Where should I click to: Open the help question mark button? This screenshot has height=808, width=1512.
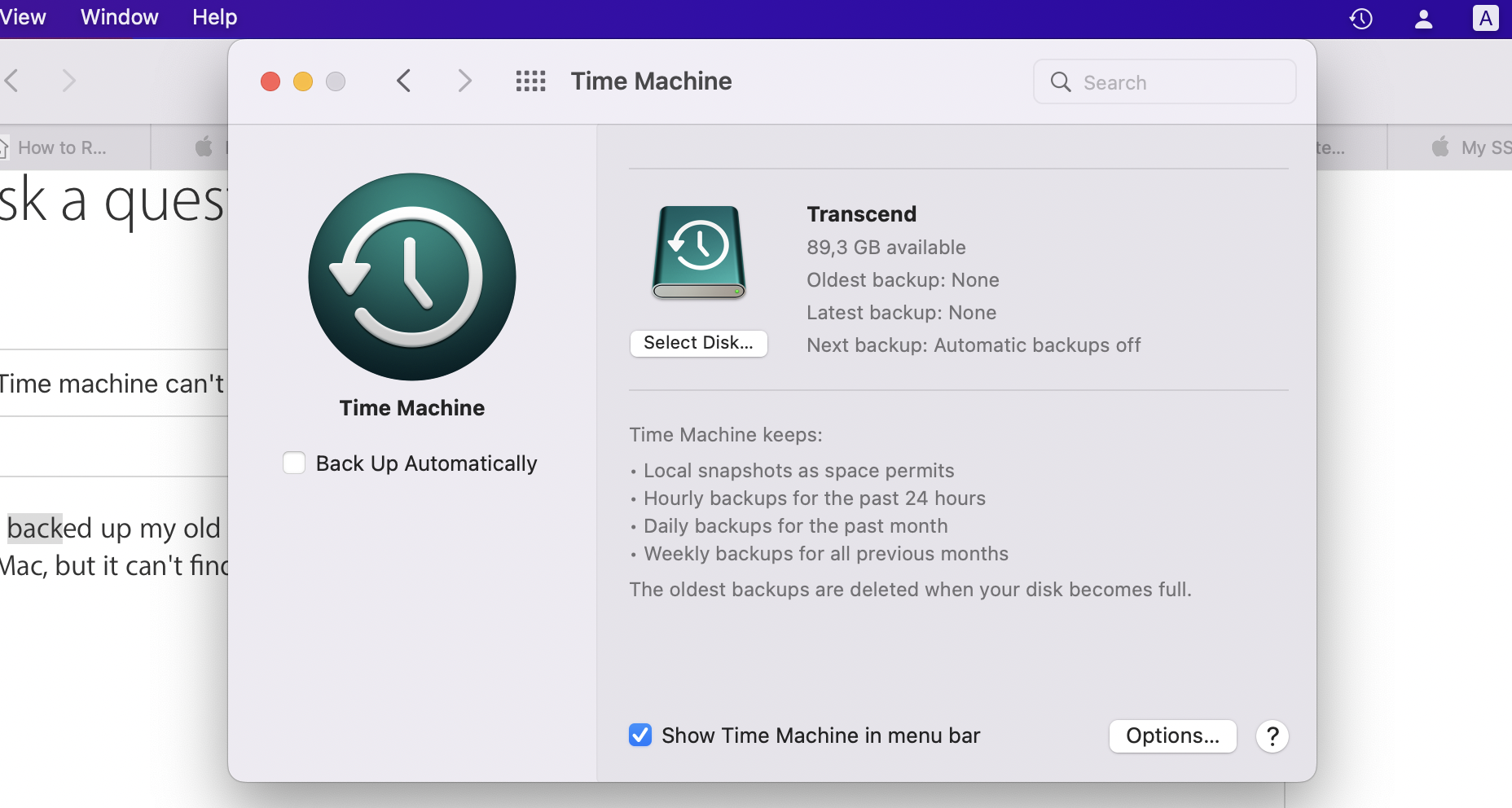point(1272,736)
